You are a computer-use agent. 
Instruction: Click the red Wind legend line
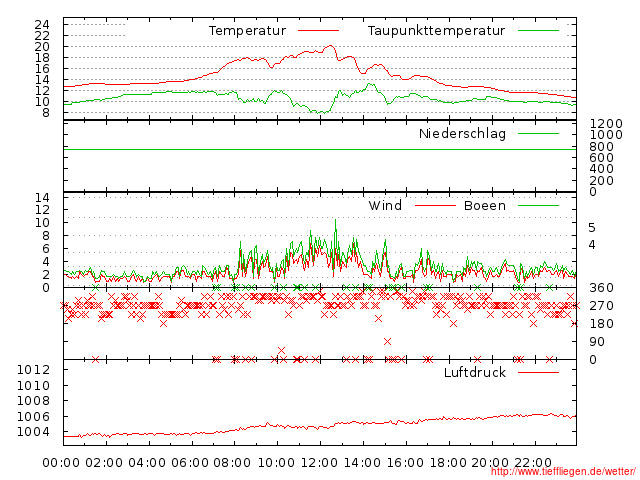435,205
